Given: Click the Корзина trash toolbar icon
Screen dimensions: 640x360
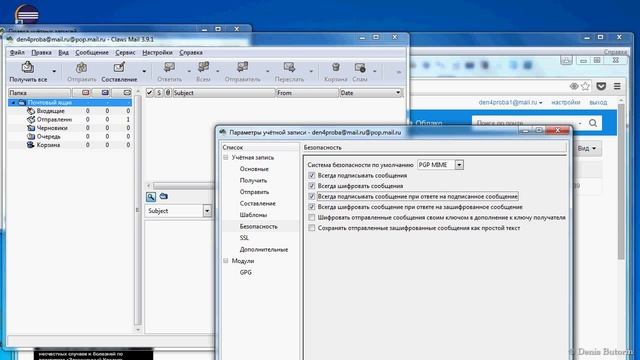Looking at the screenshot, I should point(336,67).
